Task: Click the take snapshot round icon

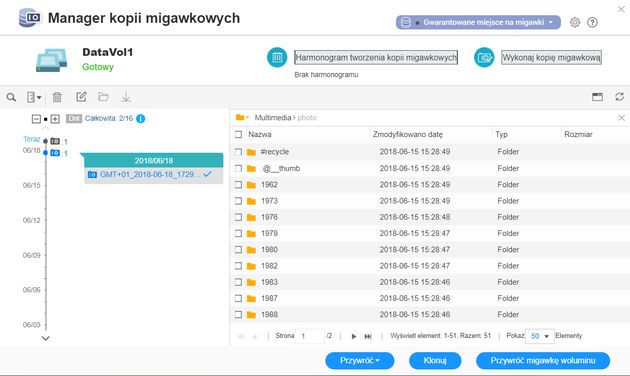Action: click(x=484, y=57)
